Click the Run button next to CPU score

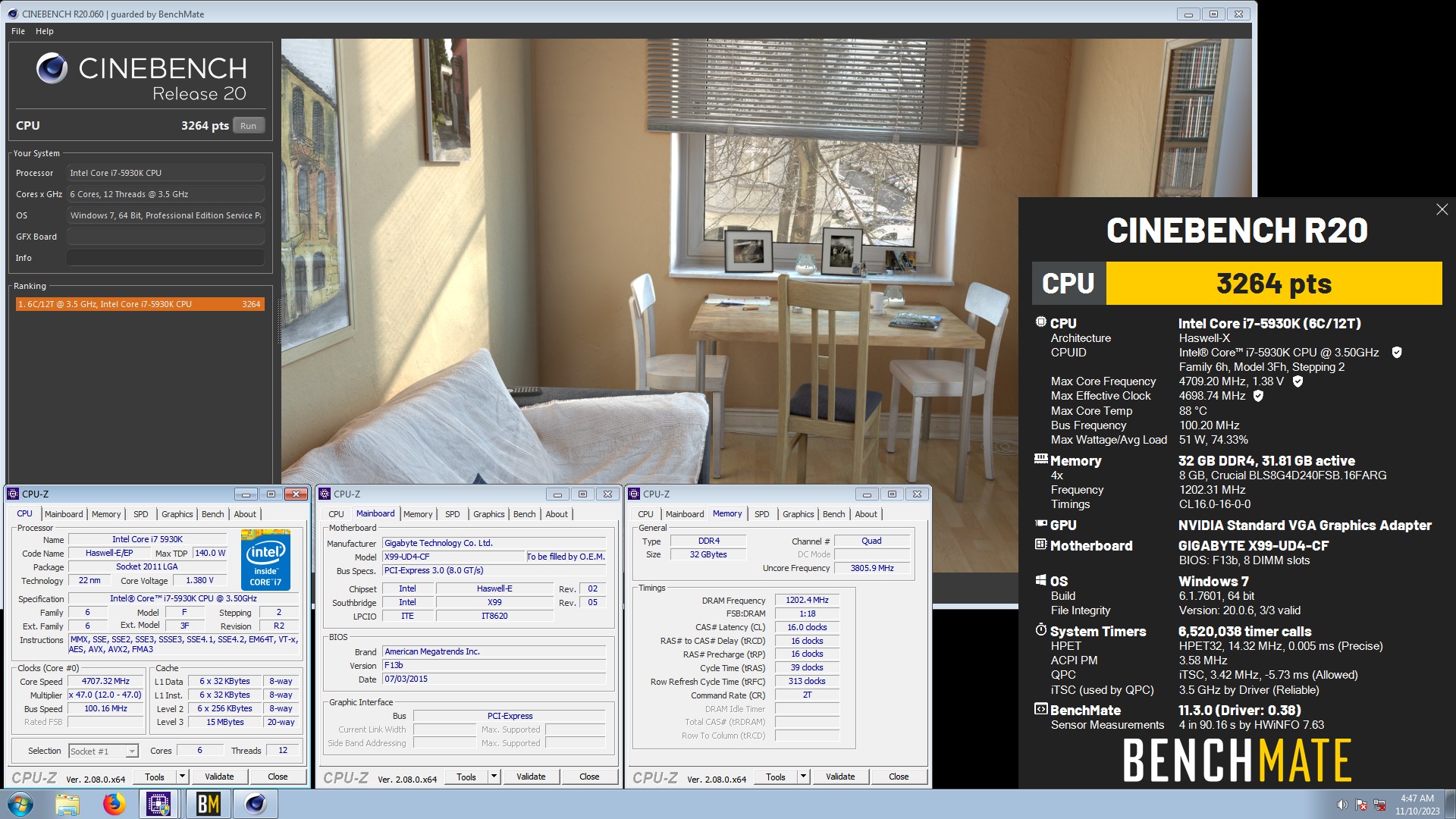(248, 126)
